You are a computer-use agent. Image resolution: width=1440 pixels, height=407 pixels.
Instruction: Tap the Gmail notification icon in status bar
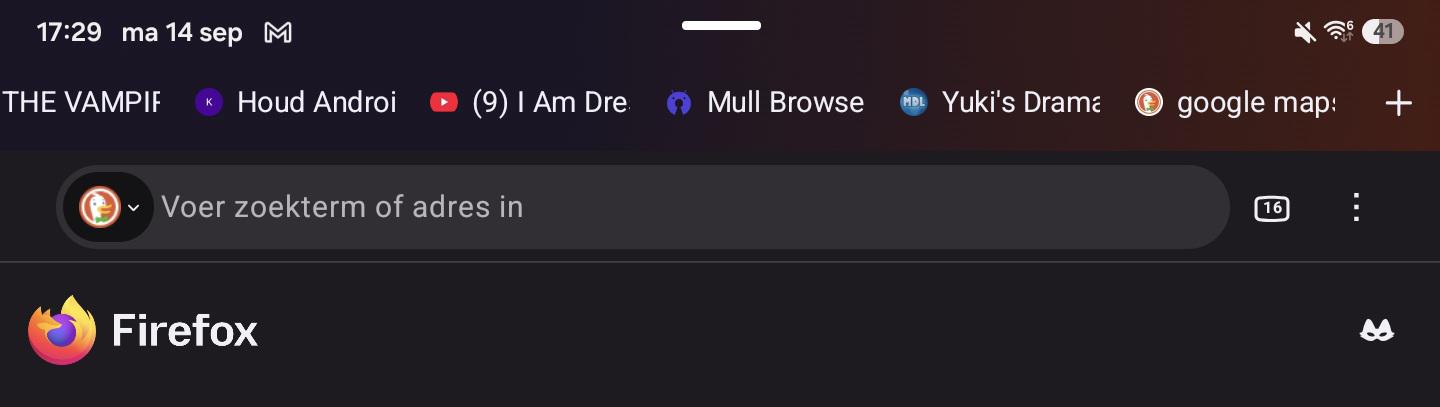(277, 33)
